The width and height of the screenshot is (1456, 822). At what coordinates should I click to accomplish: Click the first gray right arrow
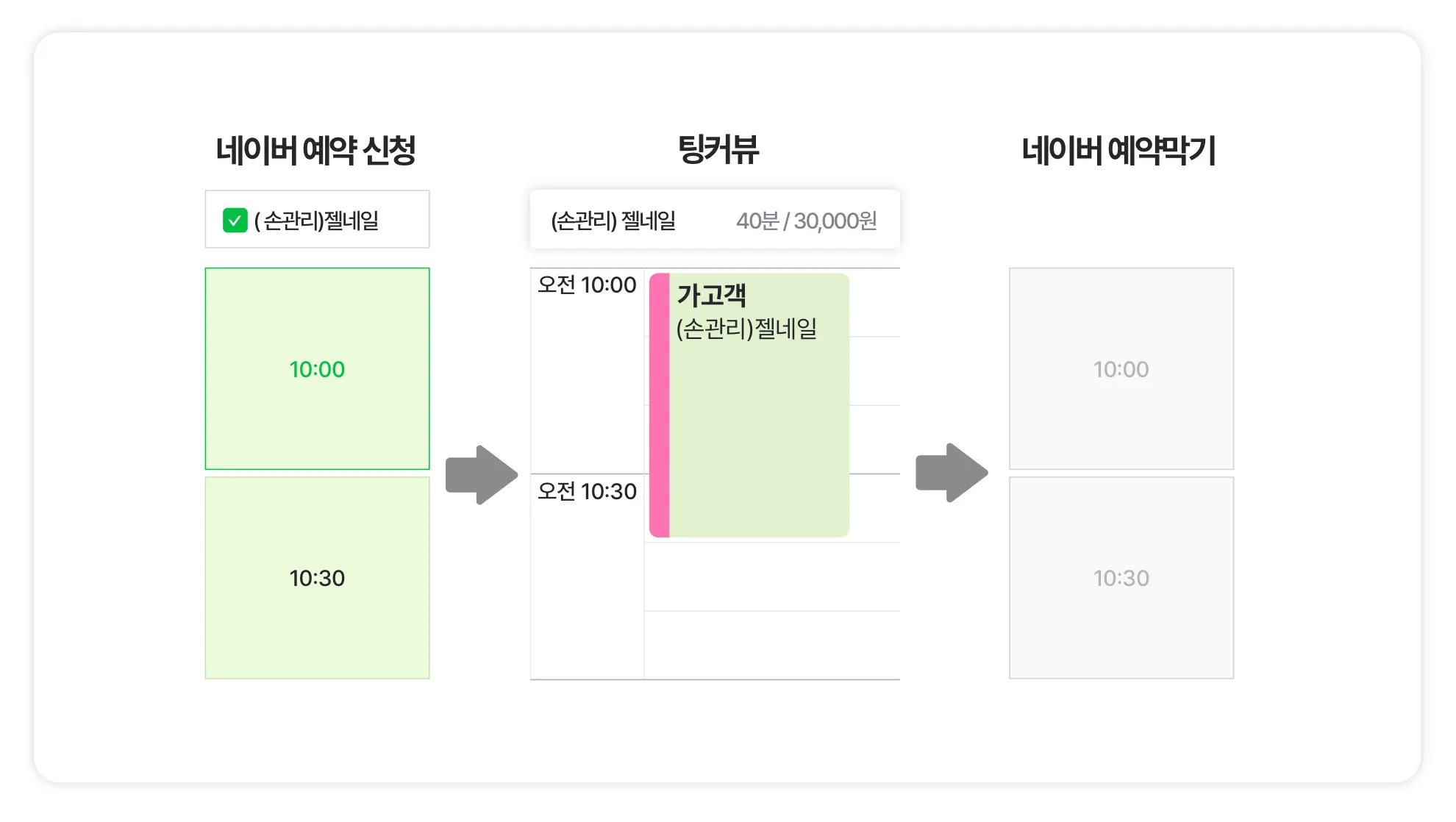tap(482, 475)
